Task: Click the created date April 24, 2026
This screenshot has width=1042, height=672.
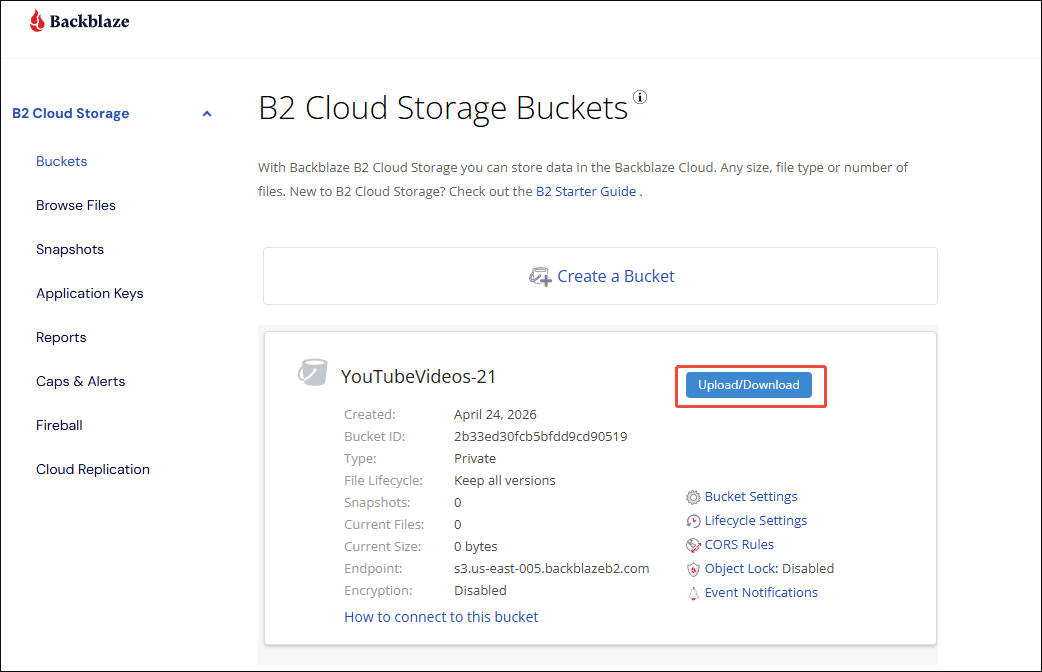Action: (495, 415)
